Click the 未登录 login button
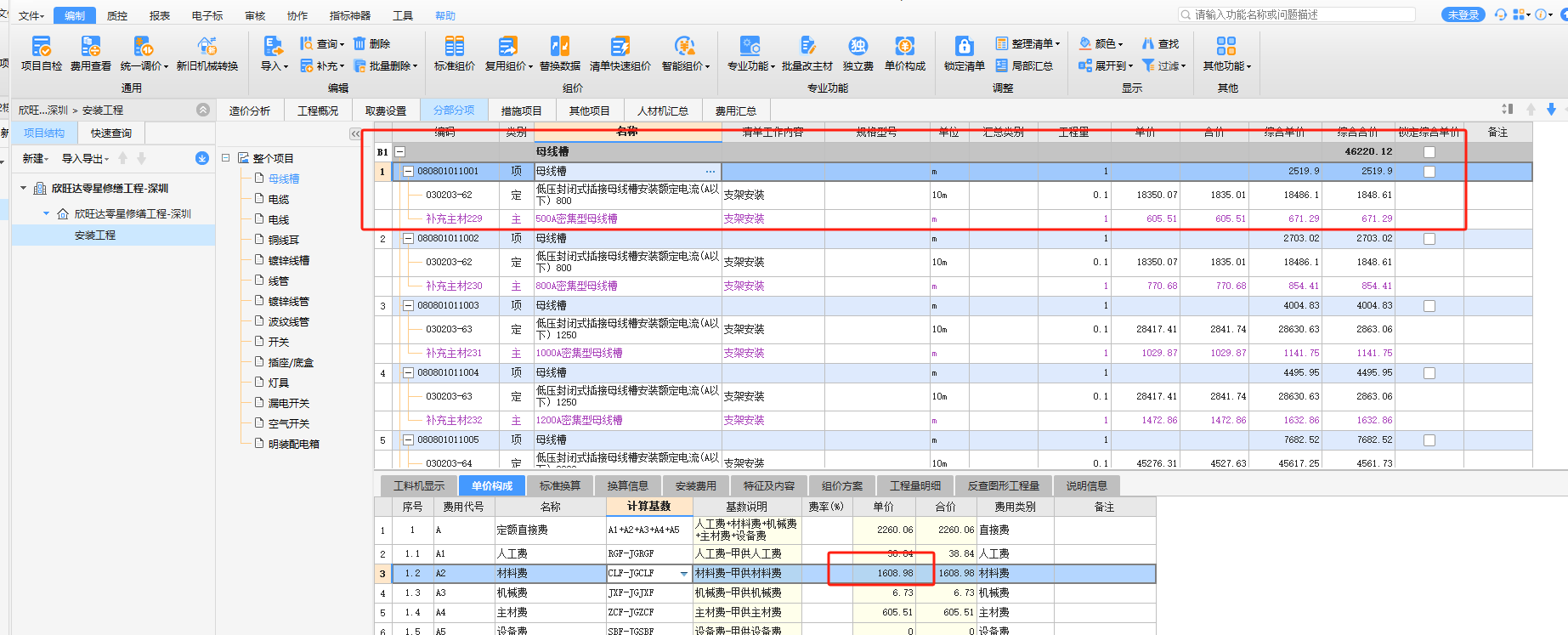The image size is (1568, 635). pos(1463,14)
